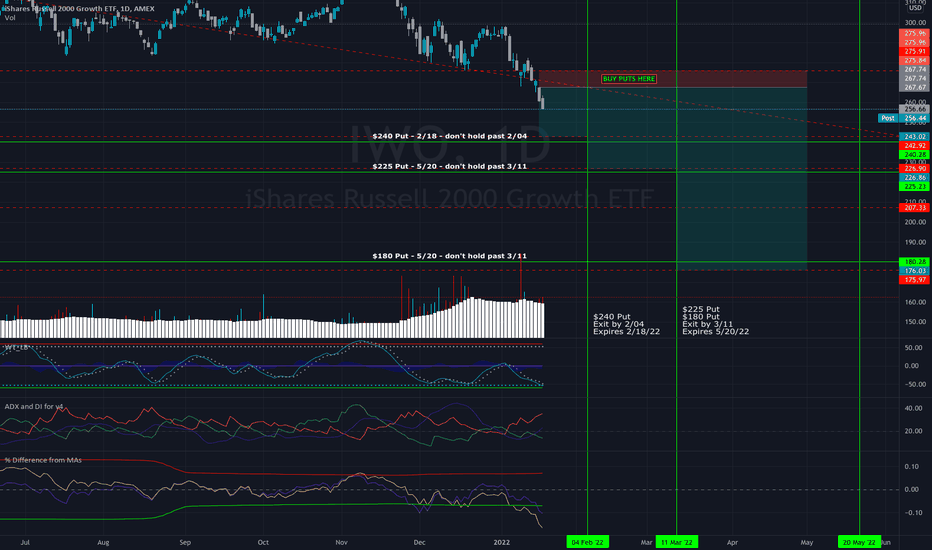Select the $240 Put 2/18 line label
932x550 pixels.
point(449,136)
